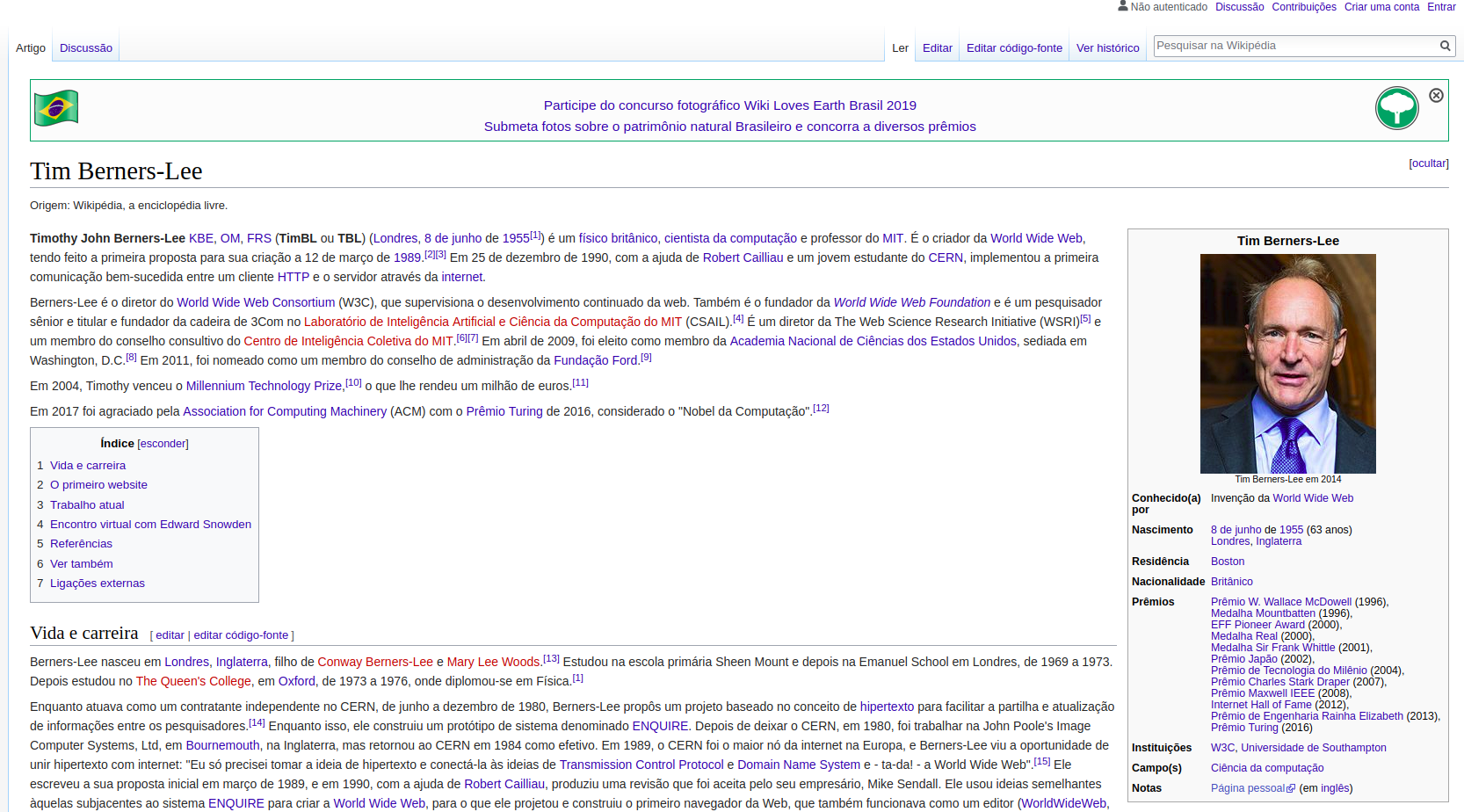This screenshot has height=812, width=1464.
Task: Select the Ler tab
Action: point(900,48)
